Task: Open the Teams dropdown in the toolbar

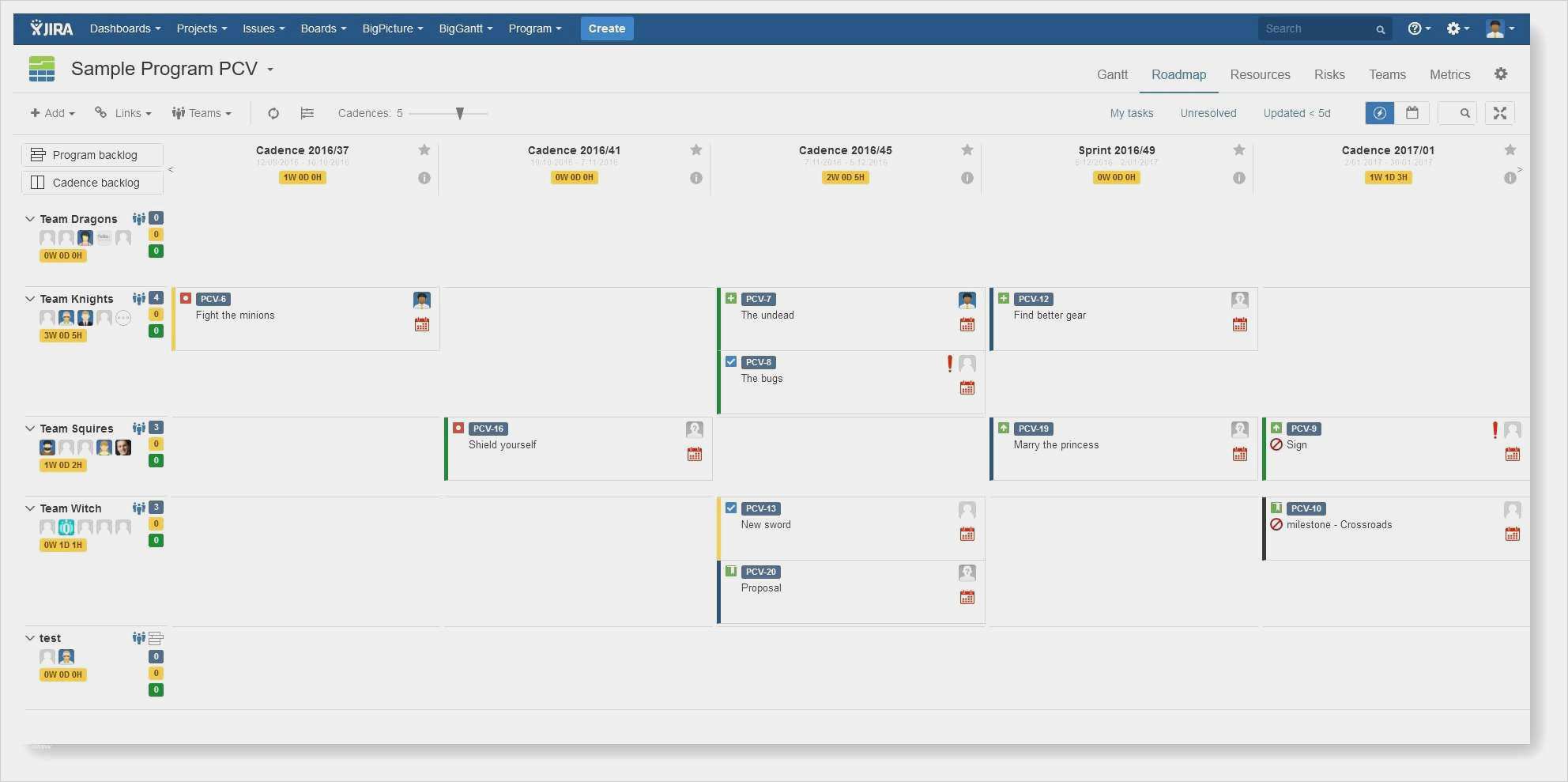Action: [x=202, y=113]
